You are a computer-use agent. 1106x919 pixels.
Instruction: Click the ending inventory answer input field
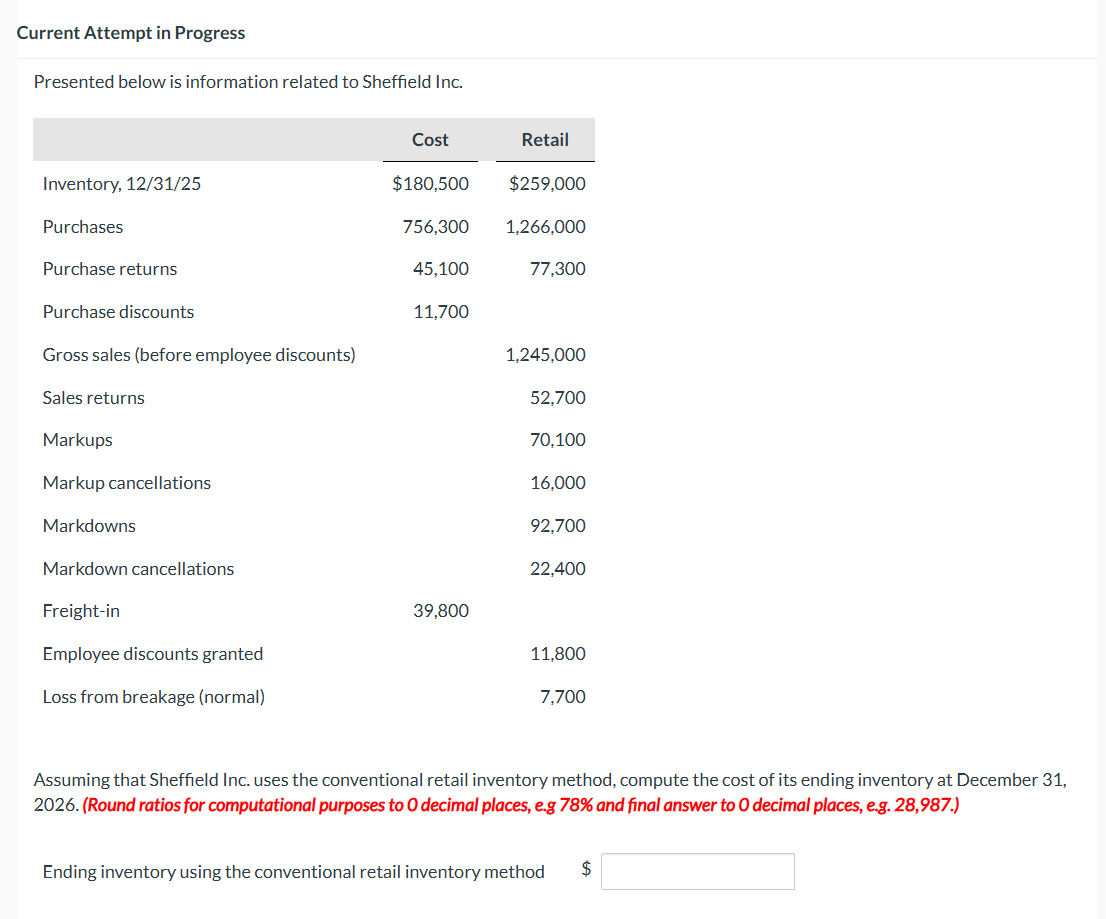tap(698, 871)
